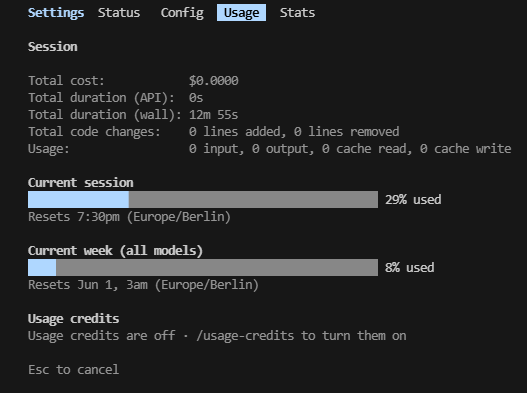
Task: Click the Current session progress bar
Action: (x=203, y=200)
